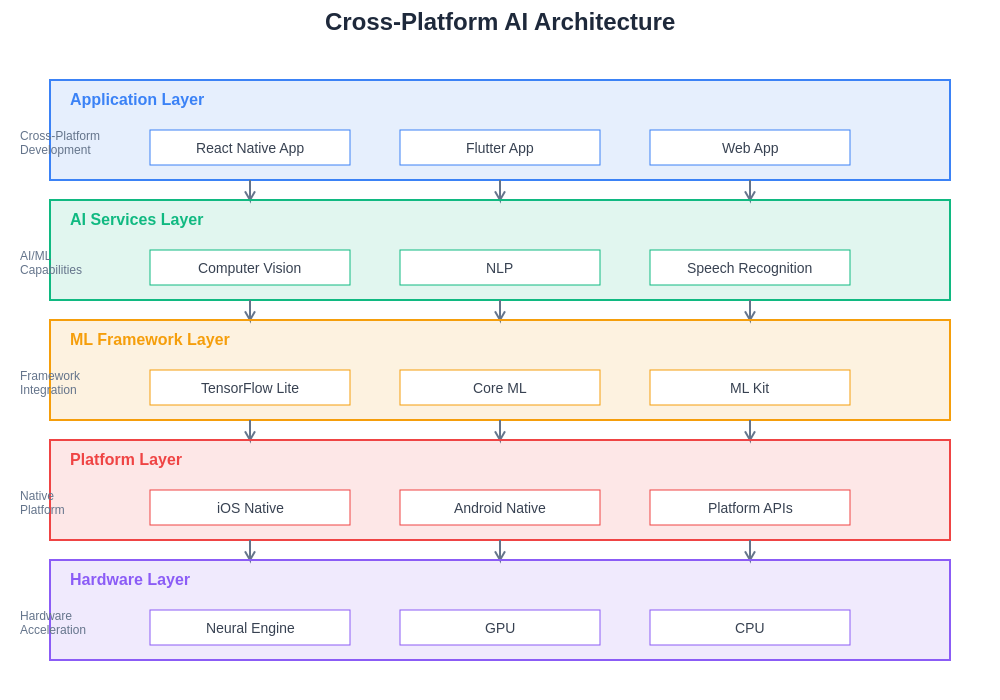
Task: Click the ML Kit box
Action: (x=750, y=388)
